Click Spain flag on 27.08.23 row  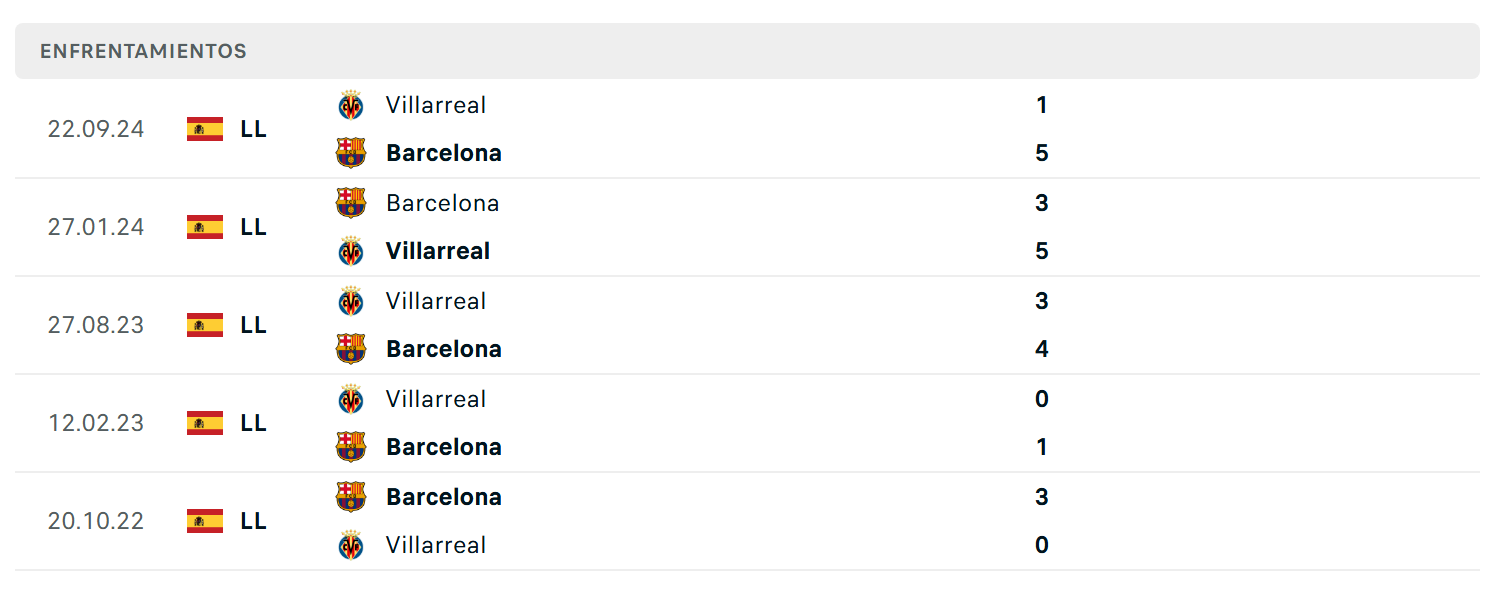[x=205, y=325]
